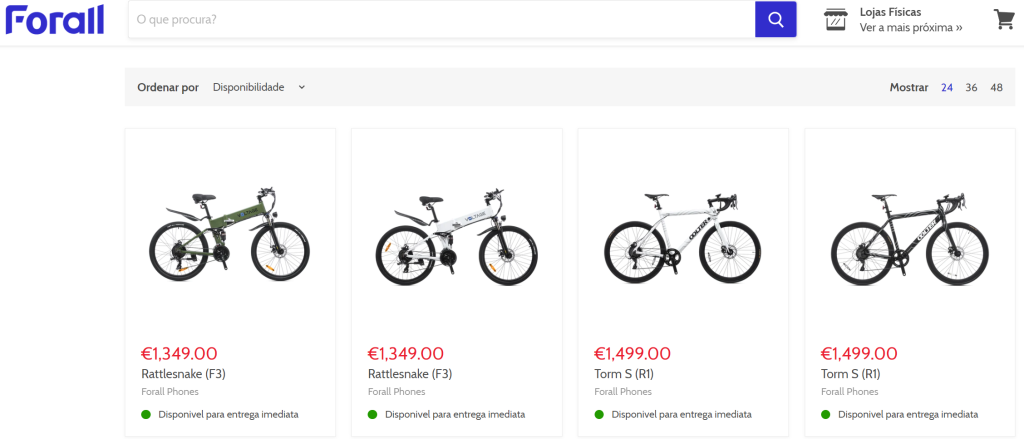This screenshot has height=439, width=1024.
Task: Type in the 'O que procura?' search field
Action: click(x=440, y=19)
